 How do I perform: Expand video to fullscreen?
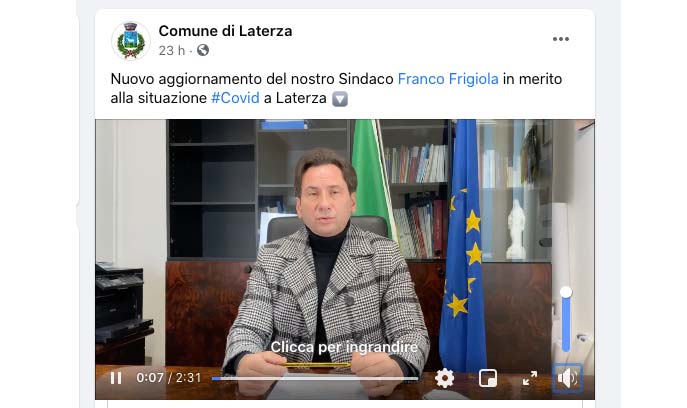530,378
